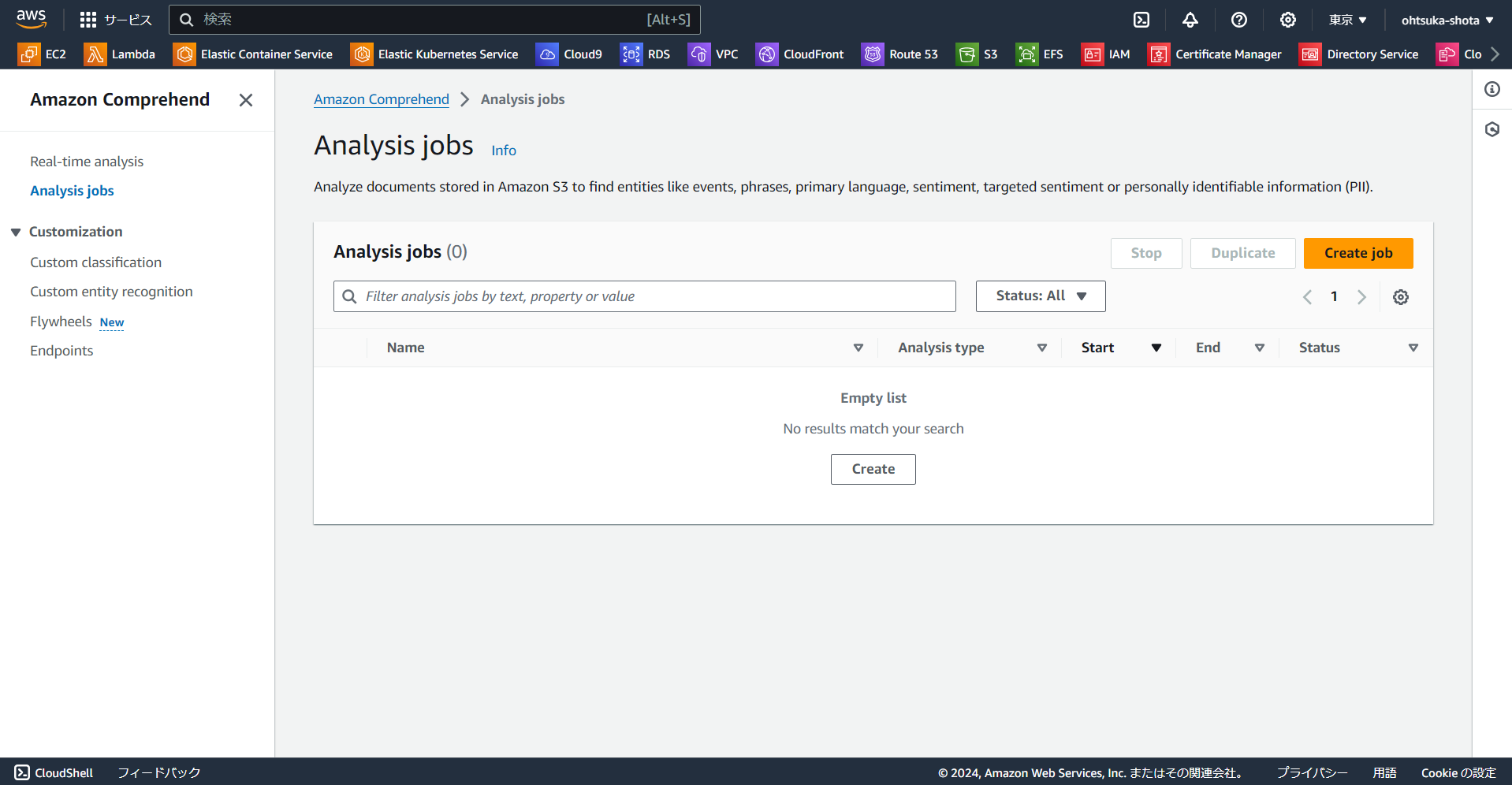Open VPC shortcut
1512x785 pixels.
(713, 54)
